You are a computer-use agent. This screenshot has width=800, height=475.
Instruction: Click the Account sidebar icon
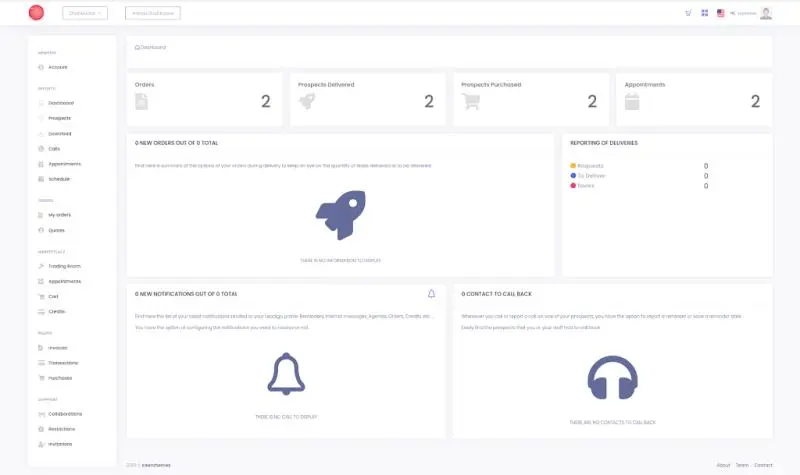point(41,67)
